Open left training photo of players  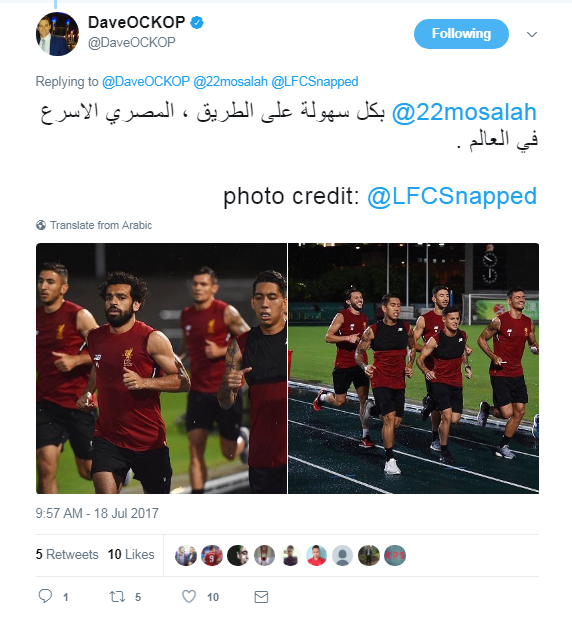161,368
